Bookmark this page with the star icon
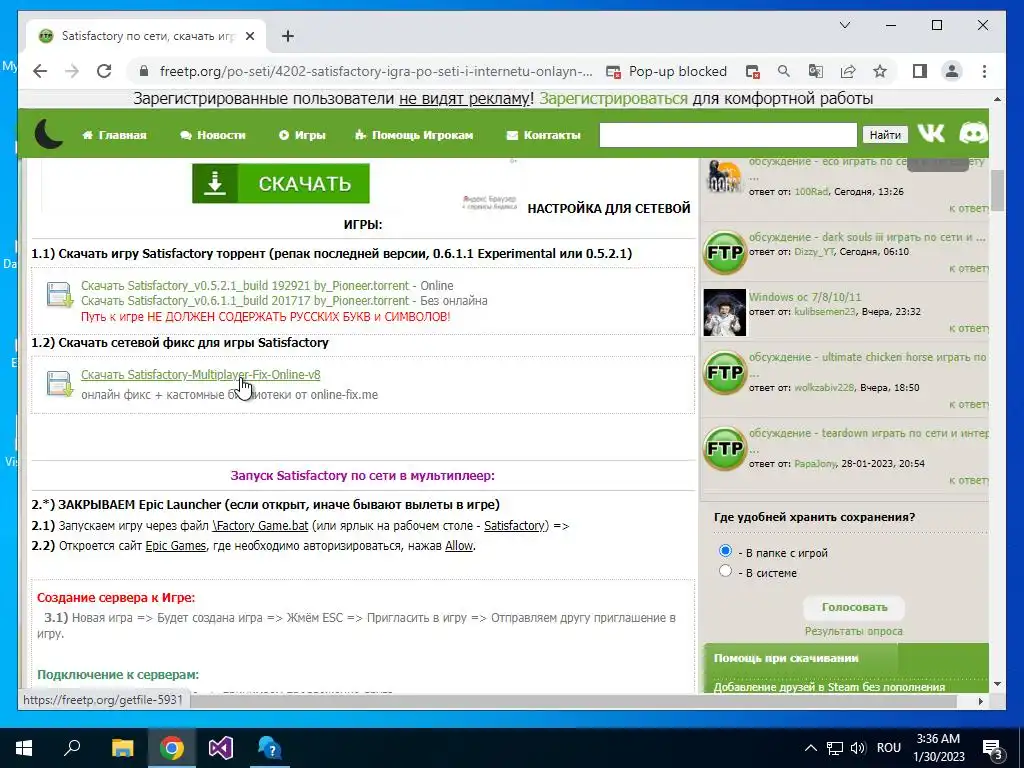 880,71
